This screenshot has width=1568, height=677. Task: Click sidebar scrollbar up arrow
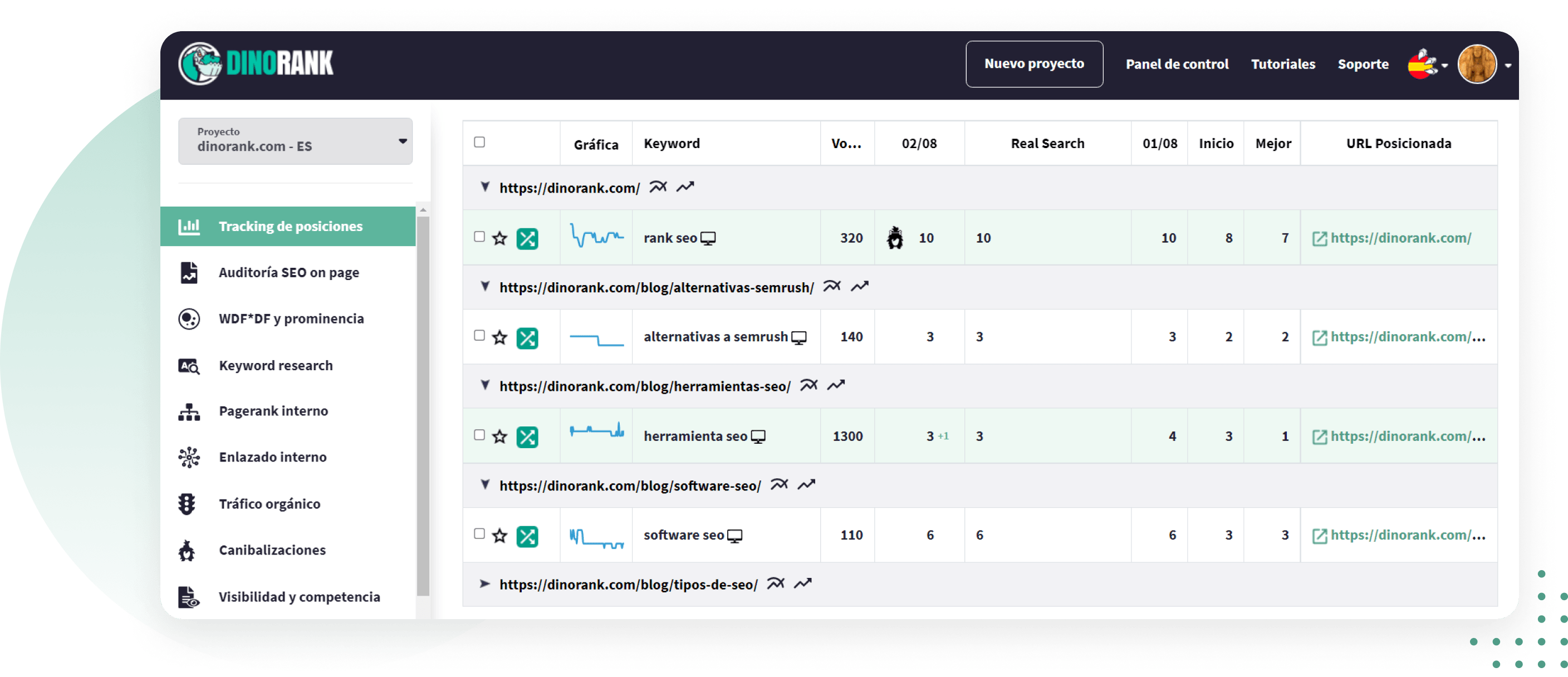tap(423, 209)
